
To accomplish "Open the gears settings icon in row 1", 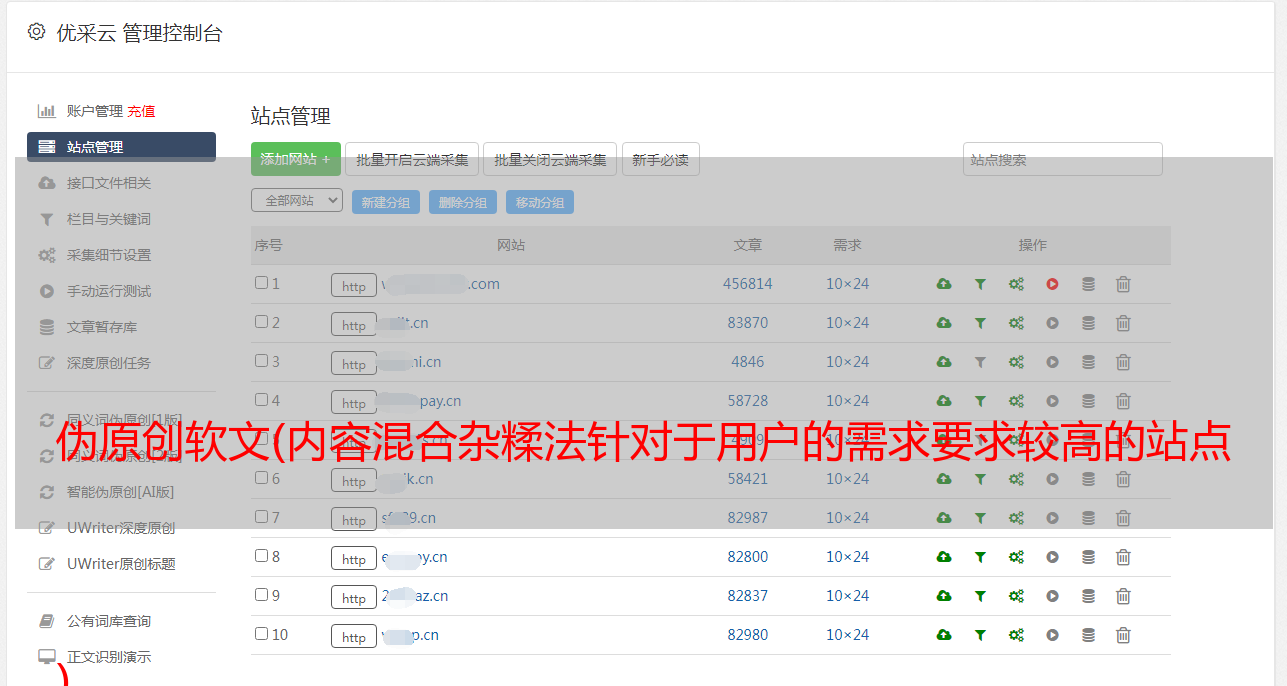I will (1016, 284).
